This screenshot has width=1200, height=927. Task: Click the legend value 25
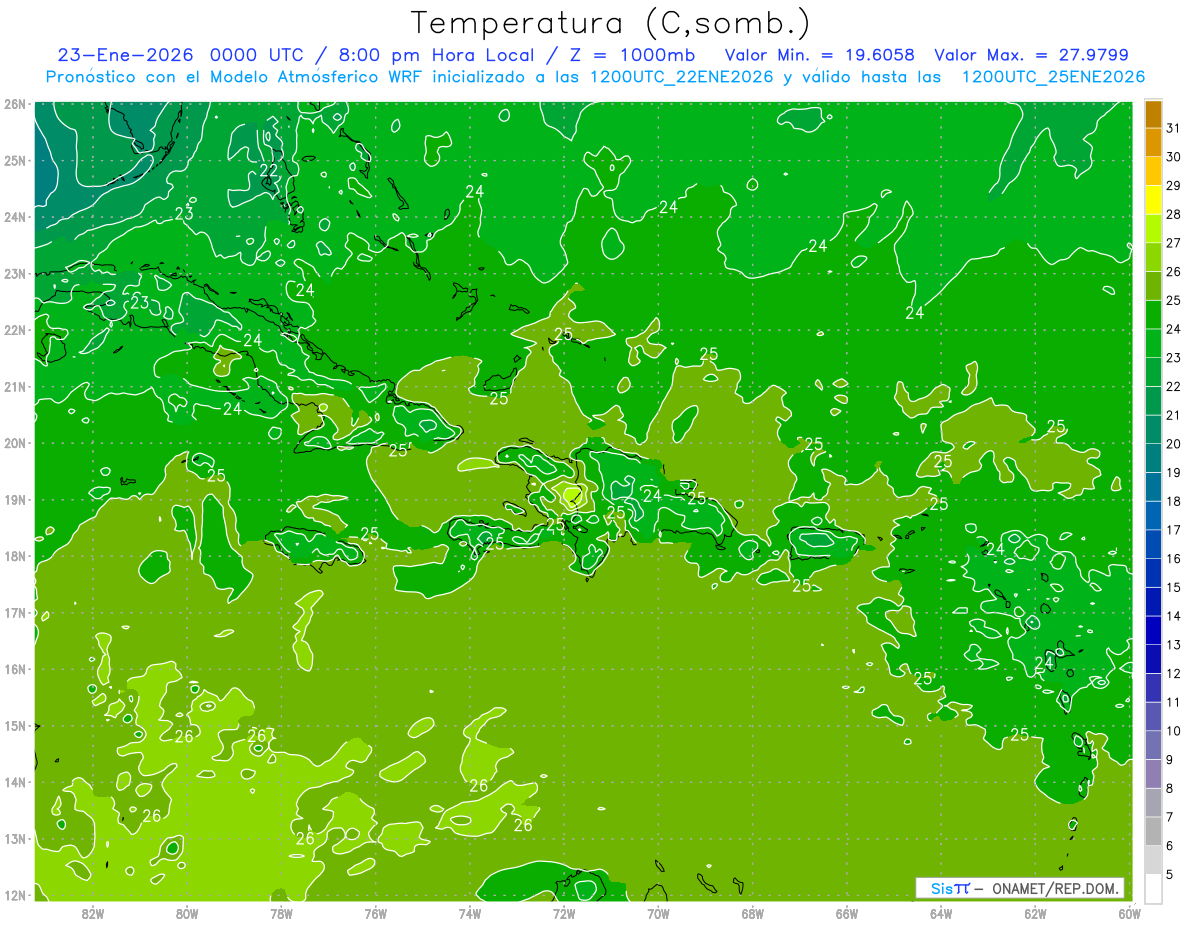point(1173,300)
